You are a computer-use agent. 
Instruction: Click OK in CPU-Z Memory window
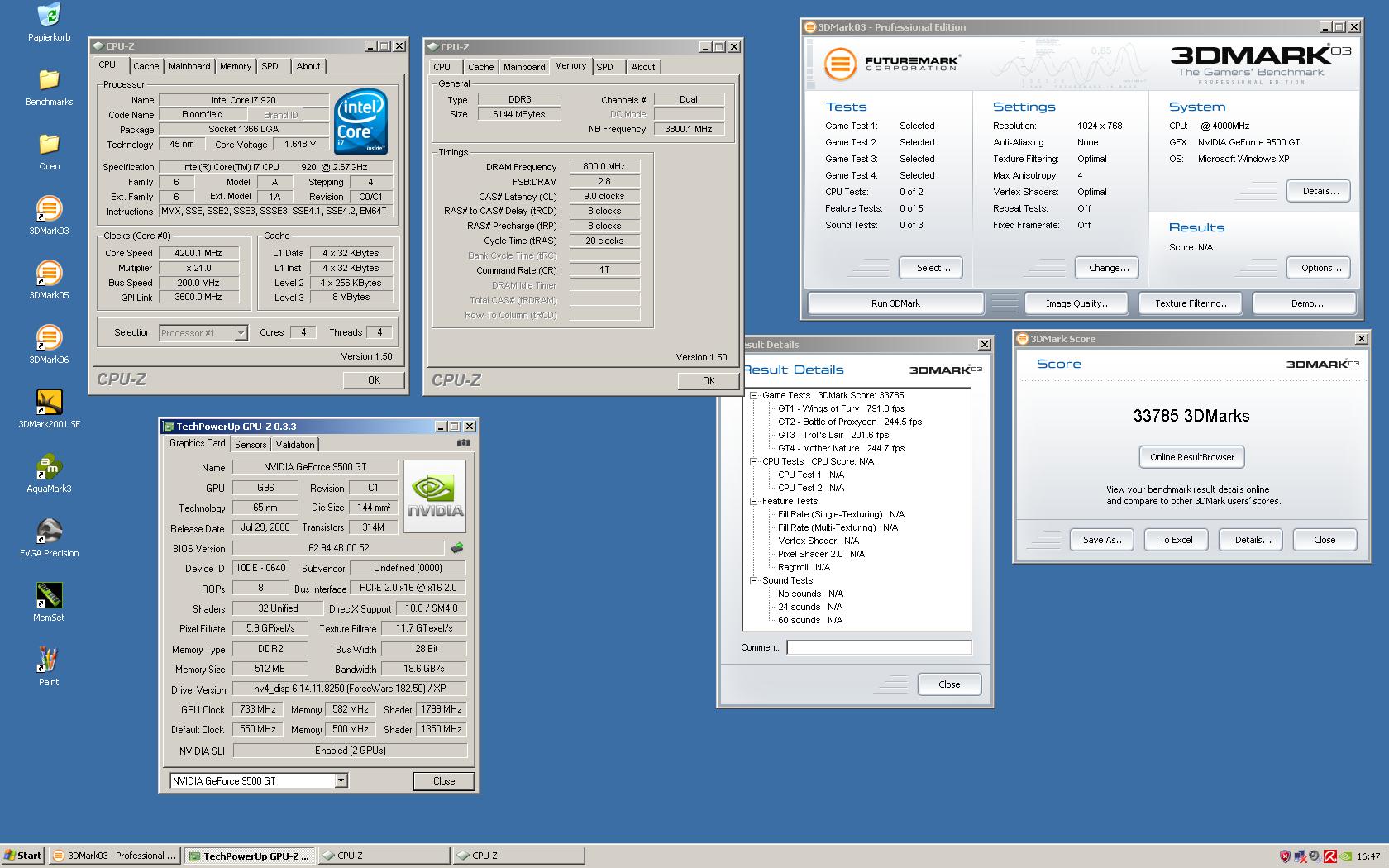click(x=709, y=380)
